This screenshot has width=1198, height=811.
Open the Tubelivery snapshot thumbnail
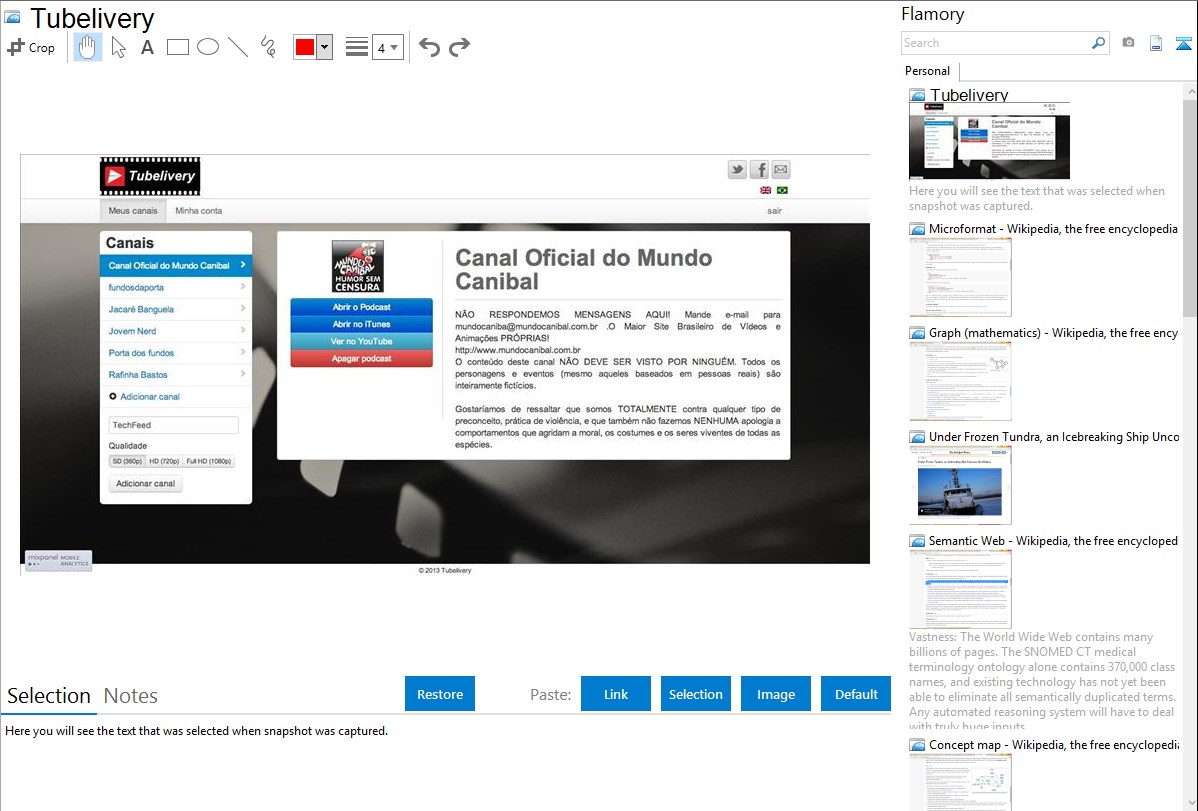[x=989, y=141]
